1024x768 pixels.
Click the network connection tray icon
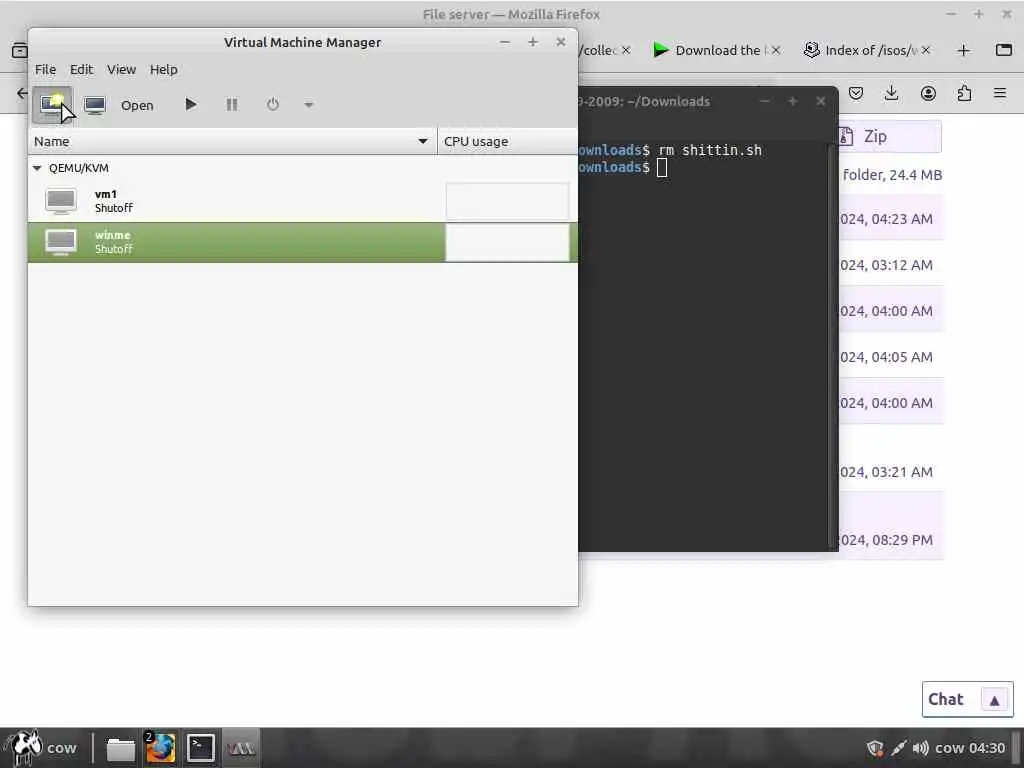pyautogui.click(x=899, y=748)
